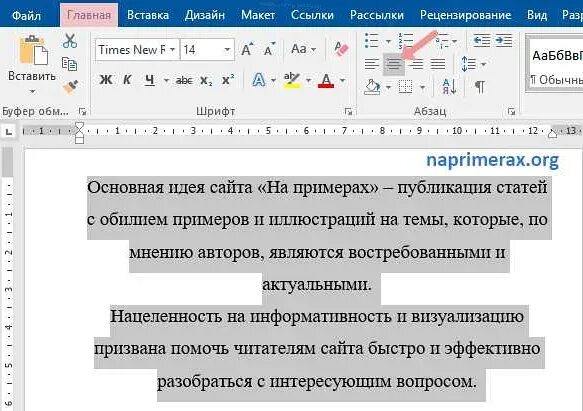This screenshot has width=583, height=411.
Task: Expand the line spacing dropdown arrow
Action: tap(483, 64)
